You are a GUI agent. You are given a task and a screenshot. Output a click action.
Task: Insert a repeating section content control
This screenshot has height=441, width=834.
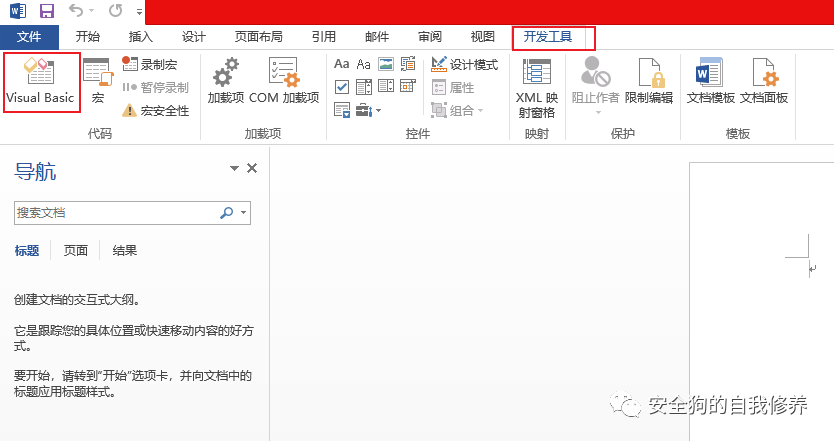coord(341,111)
